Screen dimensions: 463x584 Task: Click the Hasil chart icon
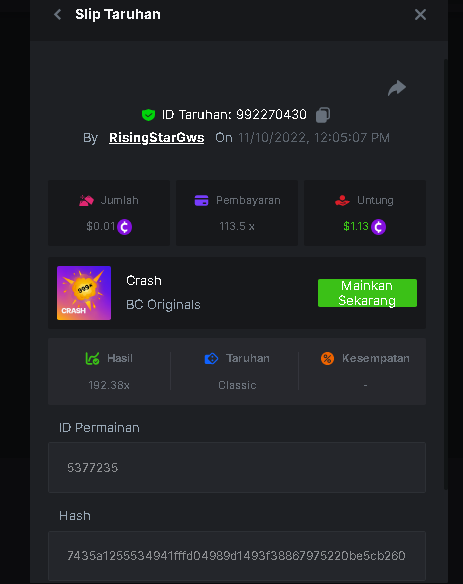(x=92, y=359)
